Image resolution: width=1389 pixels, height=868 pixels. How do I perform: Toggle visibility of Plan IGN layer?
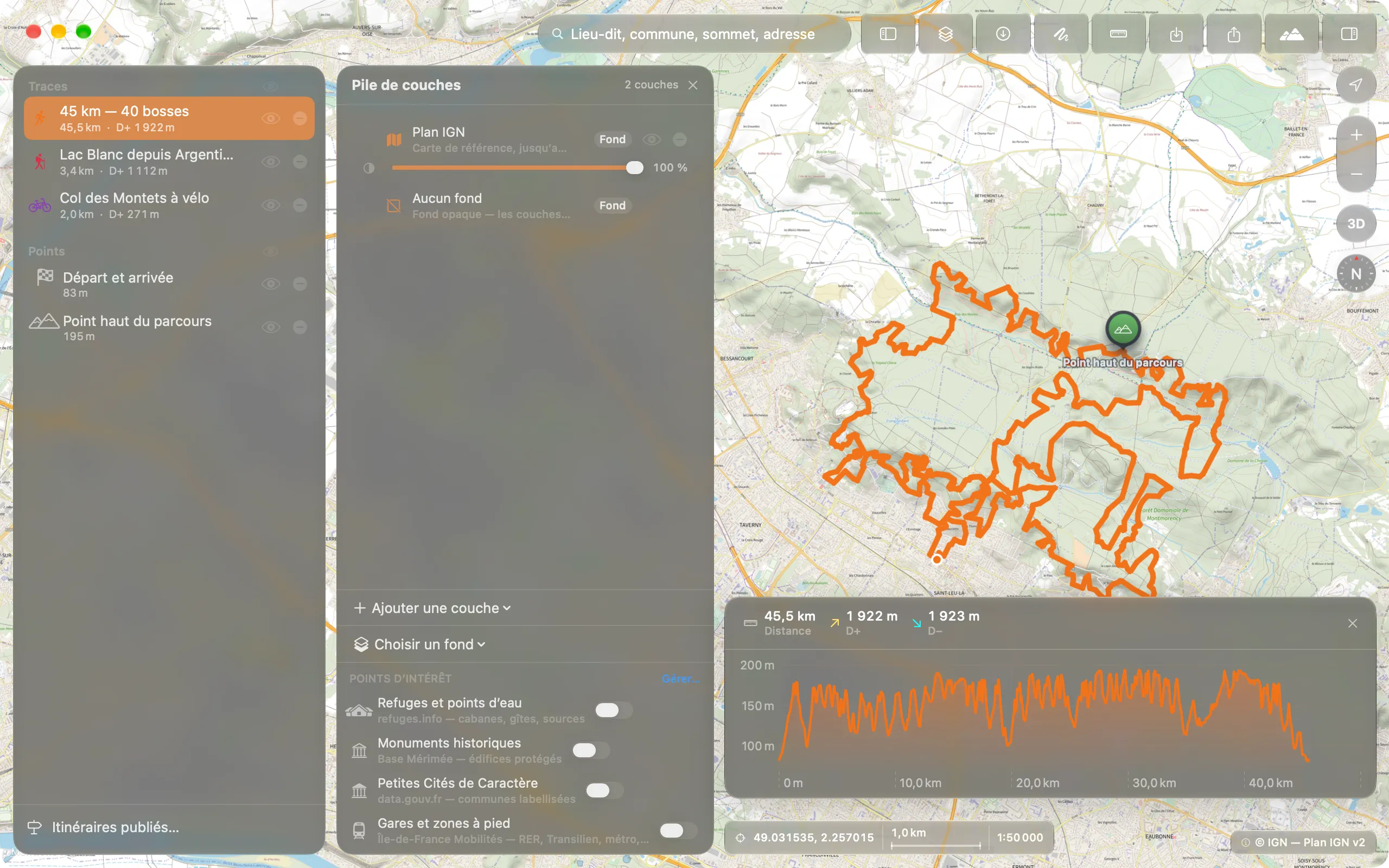[652, 139]
